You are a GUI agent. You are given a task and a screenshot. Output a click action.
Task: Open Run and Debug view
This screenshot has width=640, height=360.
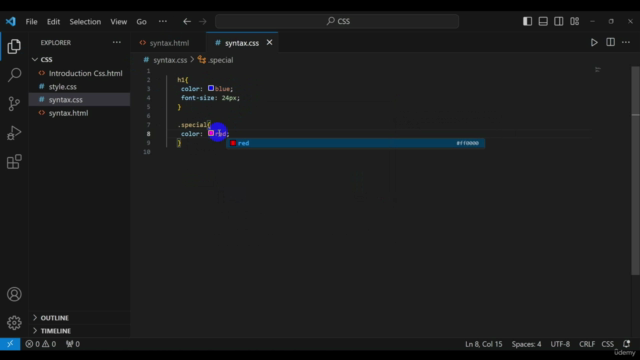click(14, 133)
